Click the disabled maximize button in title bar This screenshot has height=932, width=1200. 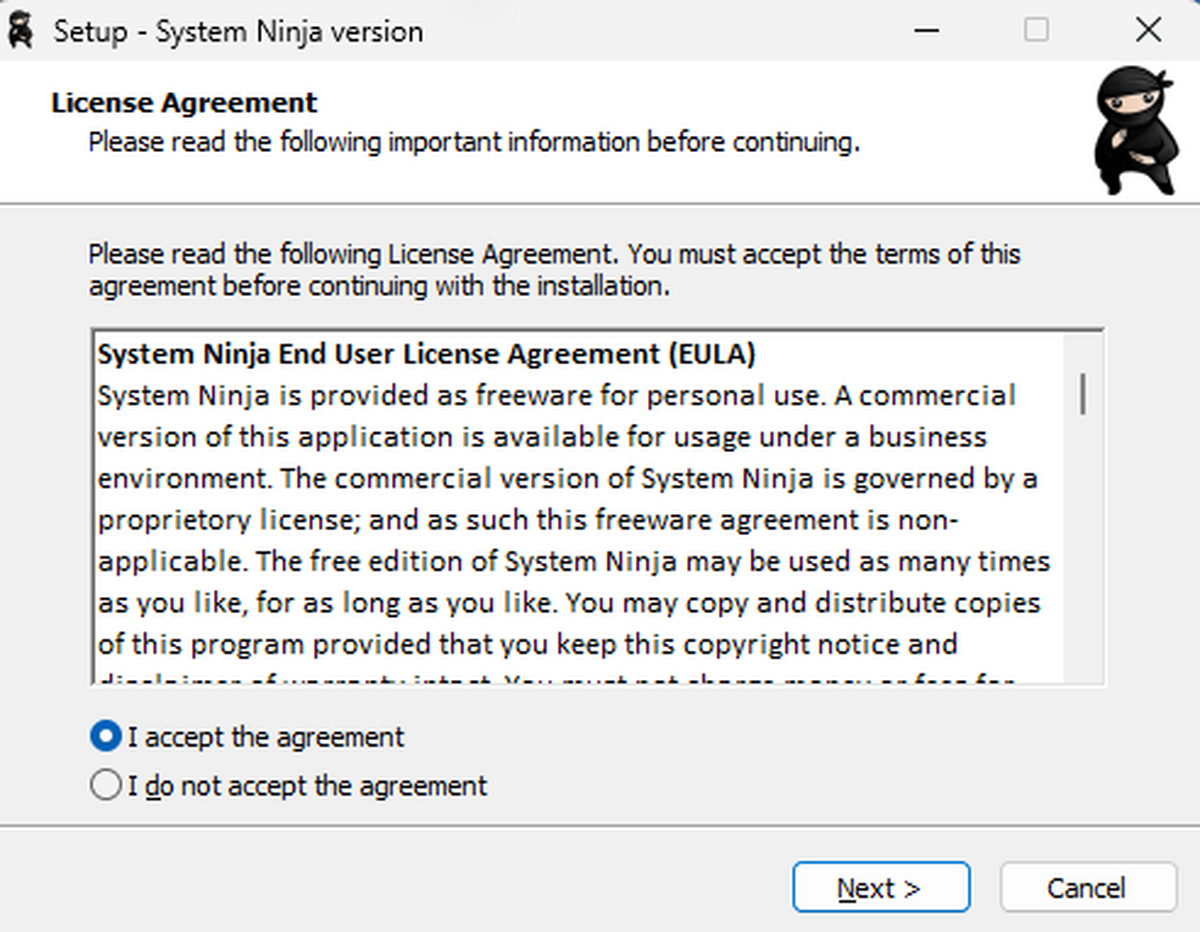coord(1037,31)
